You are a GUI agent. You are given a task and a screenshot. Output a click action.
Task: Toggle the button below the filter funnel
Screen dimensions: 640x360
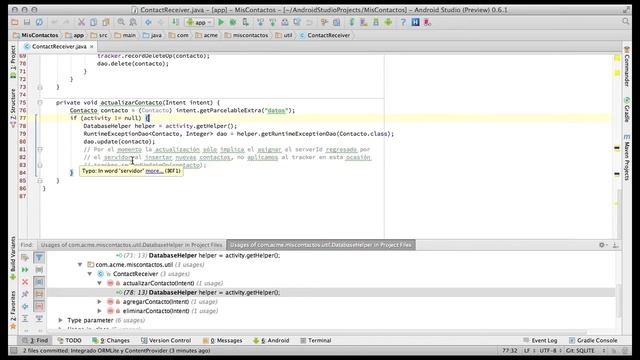(39, 270)
